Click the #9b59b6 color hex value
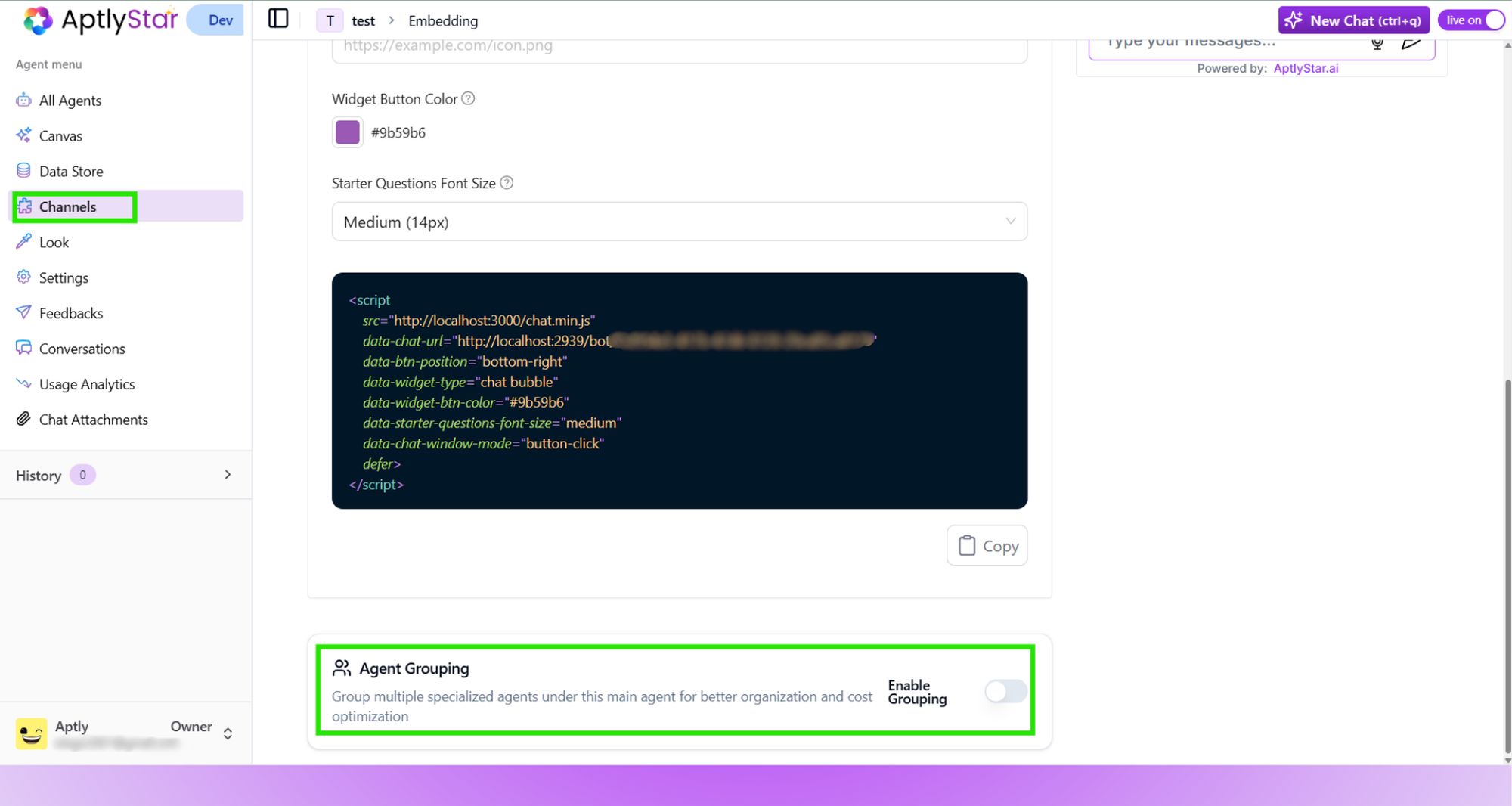This screenshot has height=806, width=1512. (398, 132)
